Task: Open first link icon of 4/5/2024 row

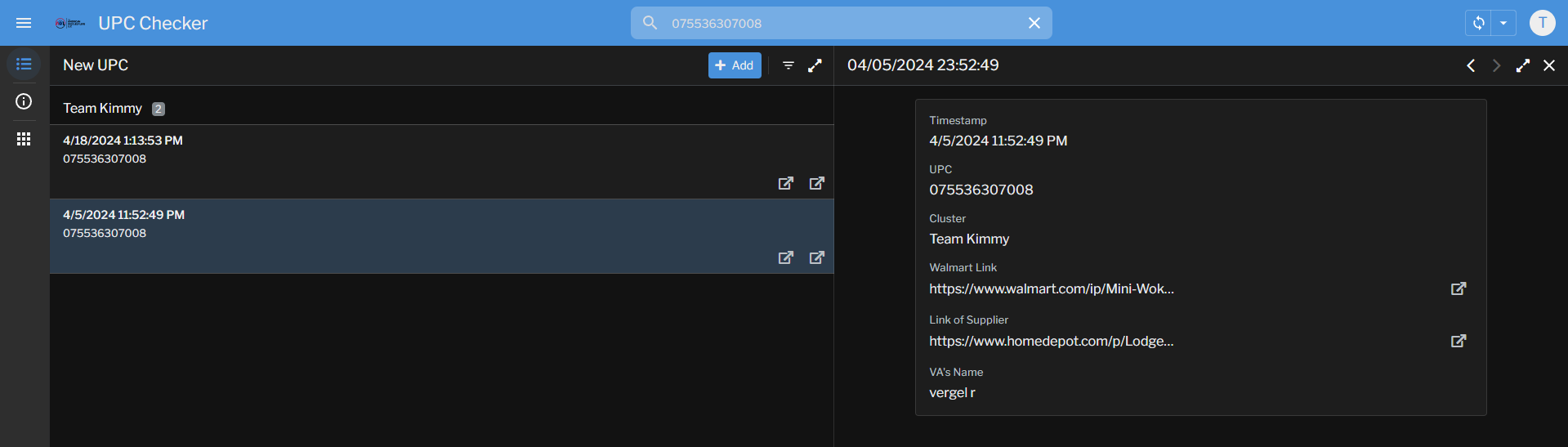Action: [786, 257]
